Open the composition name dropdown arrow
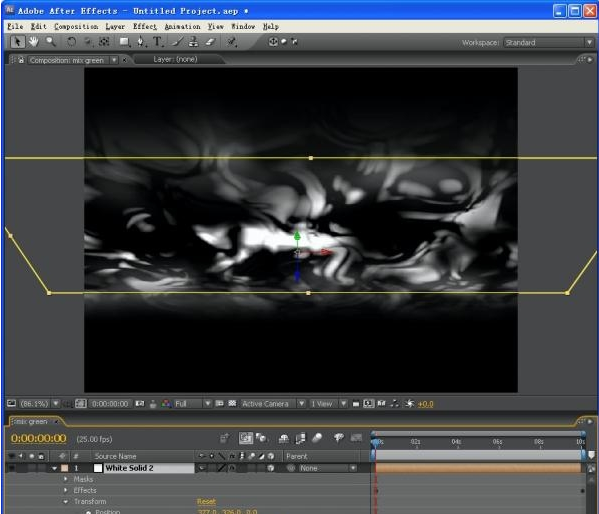This screenshot has height=514, width=599. tap(114, 60)
